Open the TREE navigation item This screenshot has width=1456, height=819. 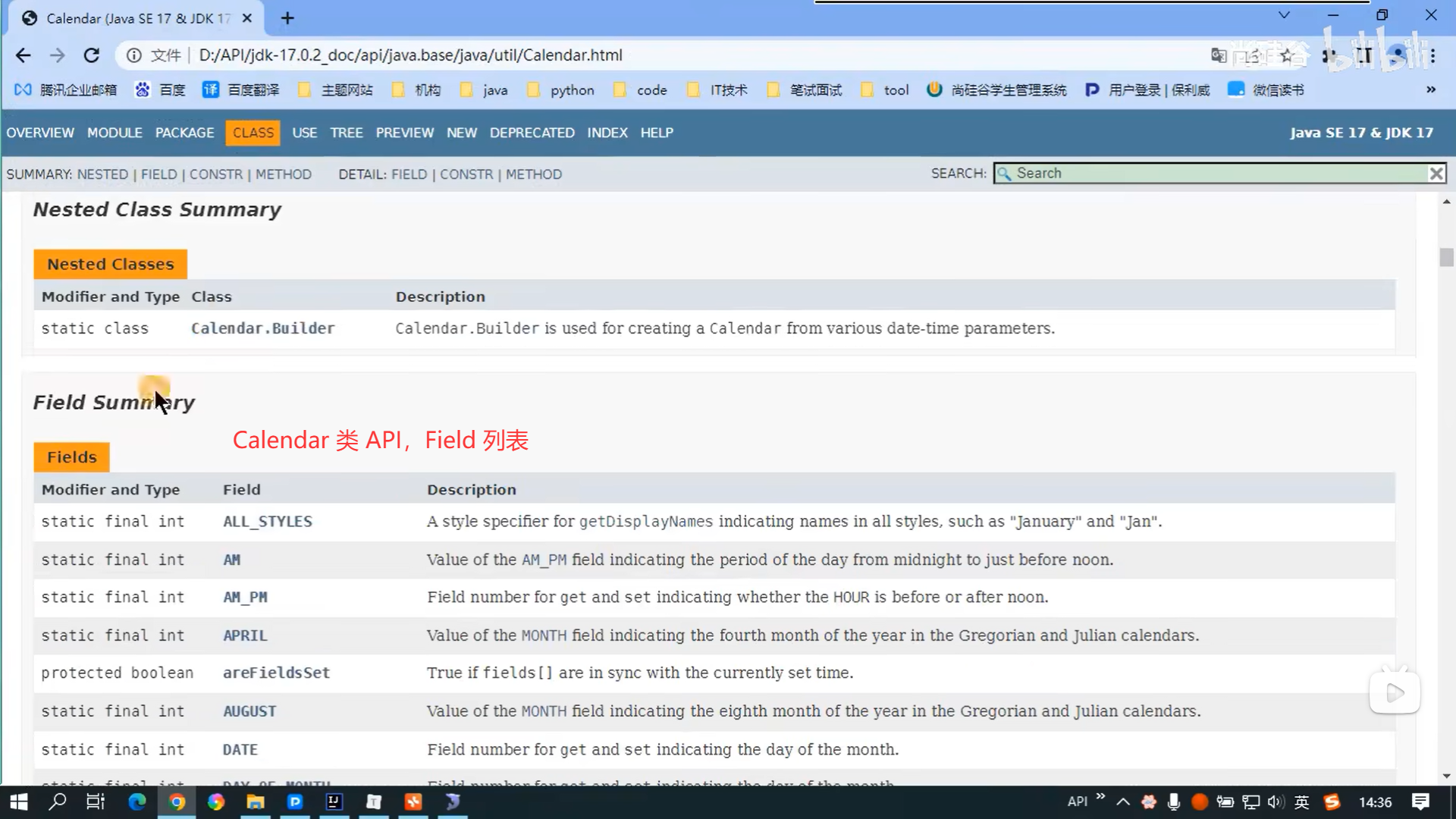pyautogui.click(x=346, y=133)
